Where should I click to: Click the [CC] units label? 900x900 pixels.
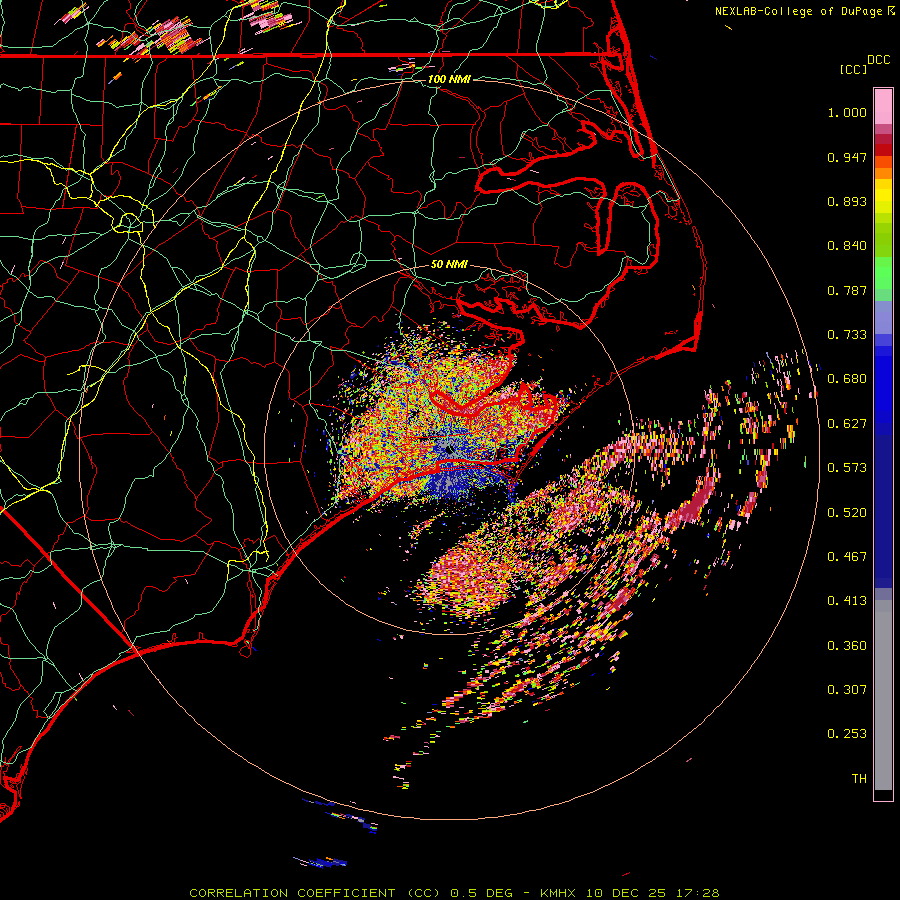pos(854,69)
